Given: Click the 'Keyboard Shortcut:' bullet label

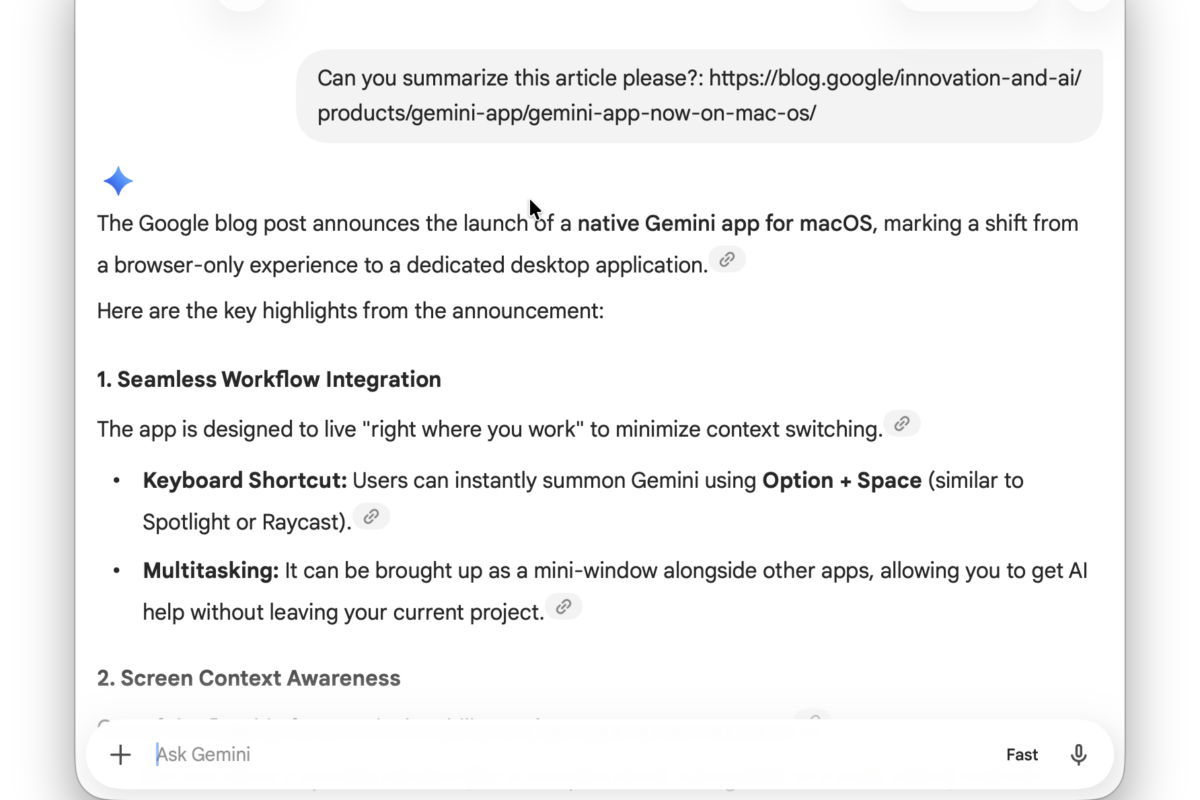Looking at the screenshot, I should click(x=245, y=480).
